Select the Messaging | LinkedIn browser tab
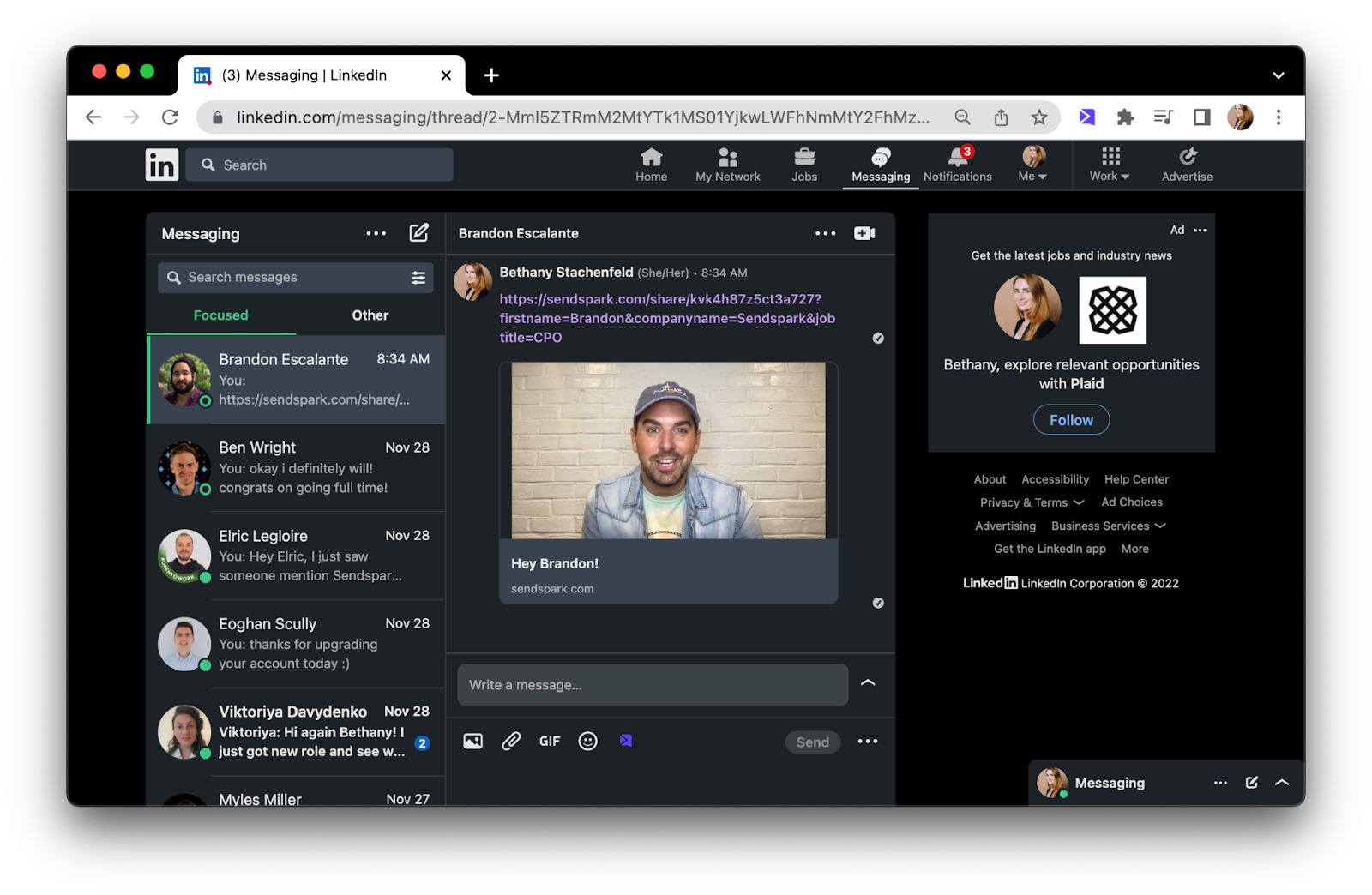 [322, 75]
